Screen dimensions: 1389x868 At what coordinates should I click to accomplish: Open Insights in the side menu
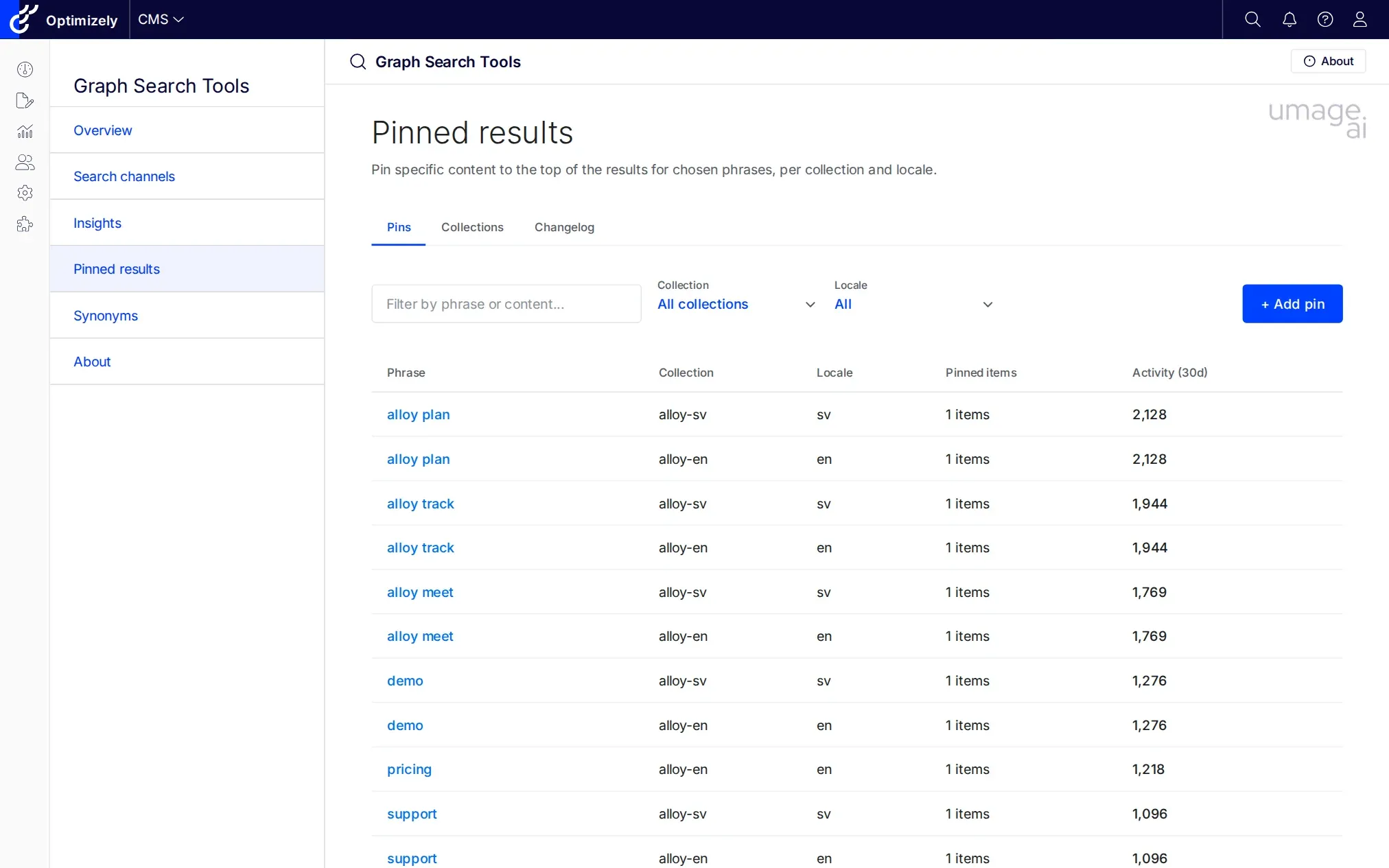click(187, 223)
